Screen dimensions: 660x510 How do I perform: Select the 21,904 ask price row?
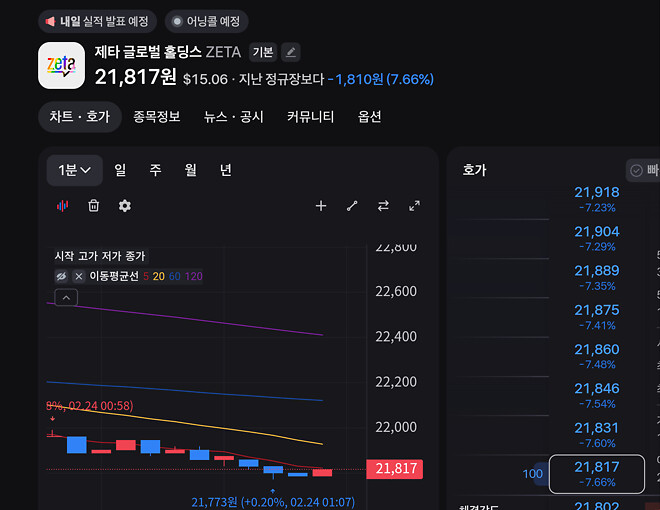coord(597,238)
